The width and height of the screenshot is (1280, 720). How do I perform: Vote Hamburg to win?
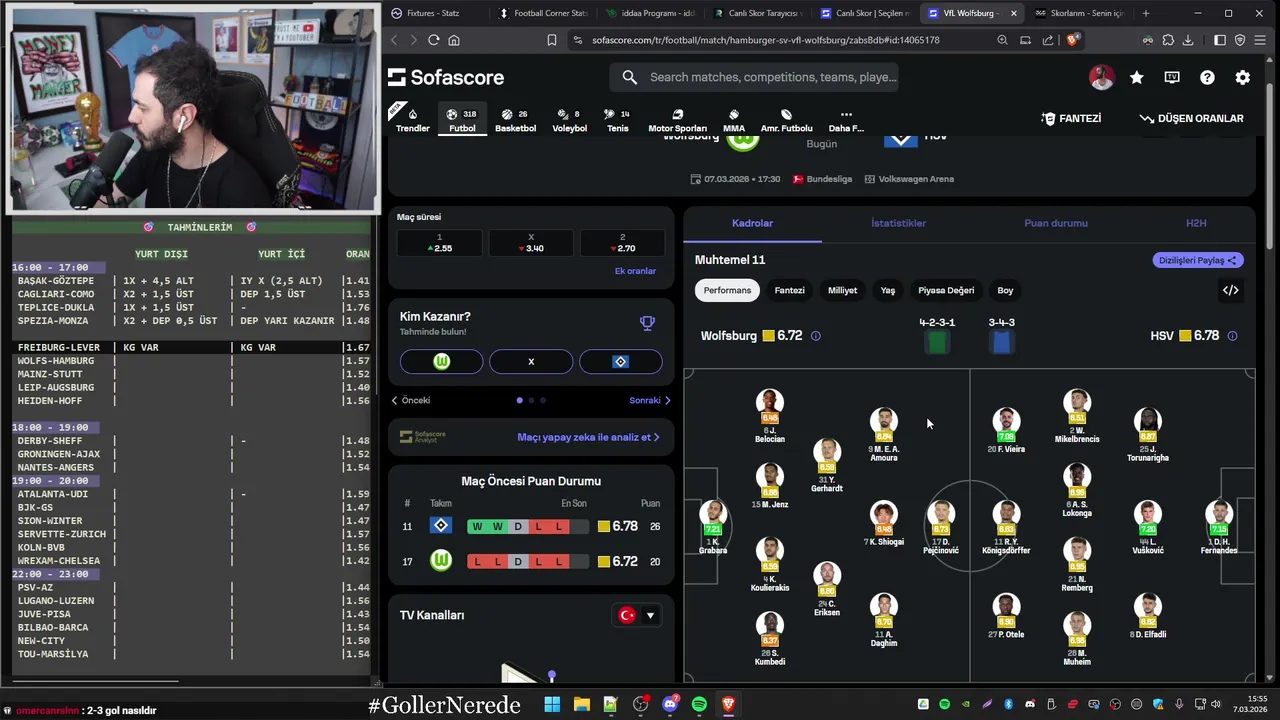pos(620,362)
